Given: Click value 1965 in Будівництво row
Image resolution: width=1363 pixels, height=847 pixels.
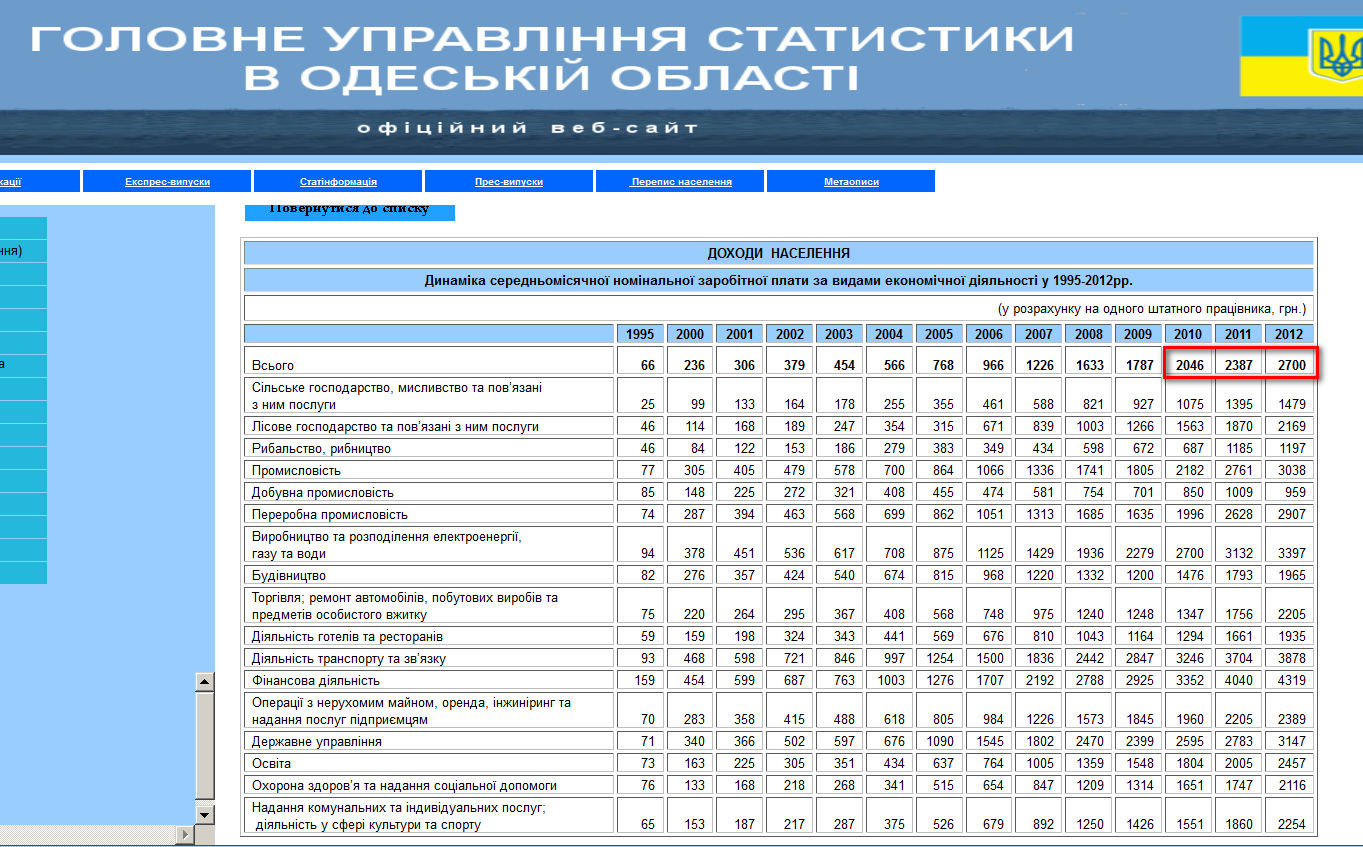Looking at the screenshot, I should tap(1290, 576).
